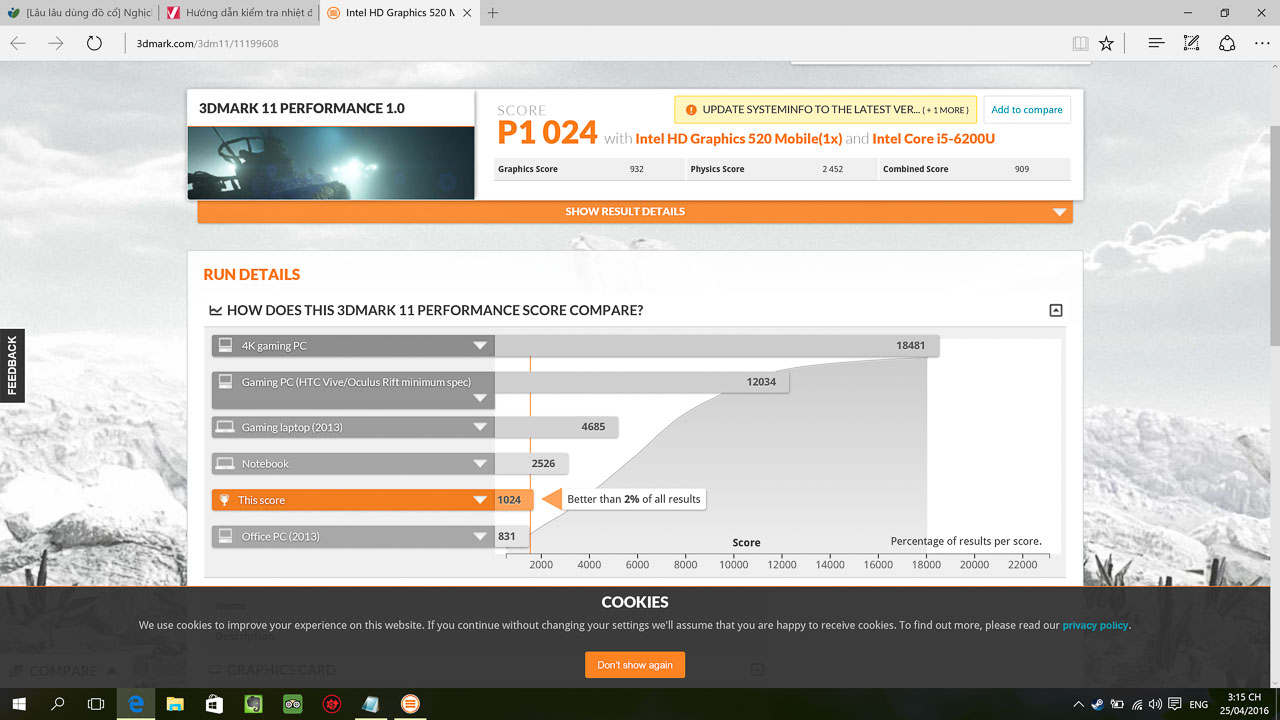Open the Edge Hub panel
Viewport: 1280px width, 720px height.
coord(1156,43)
